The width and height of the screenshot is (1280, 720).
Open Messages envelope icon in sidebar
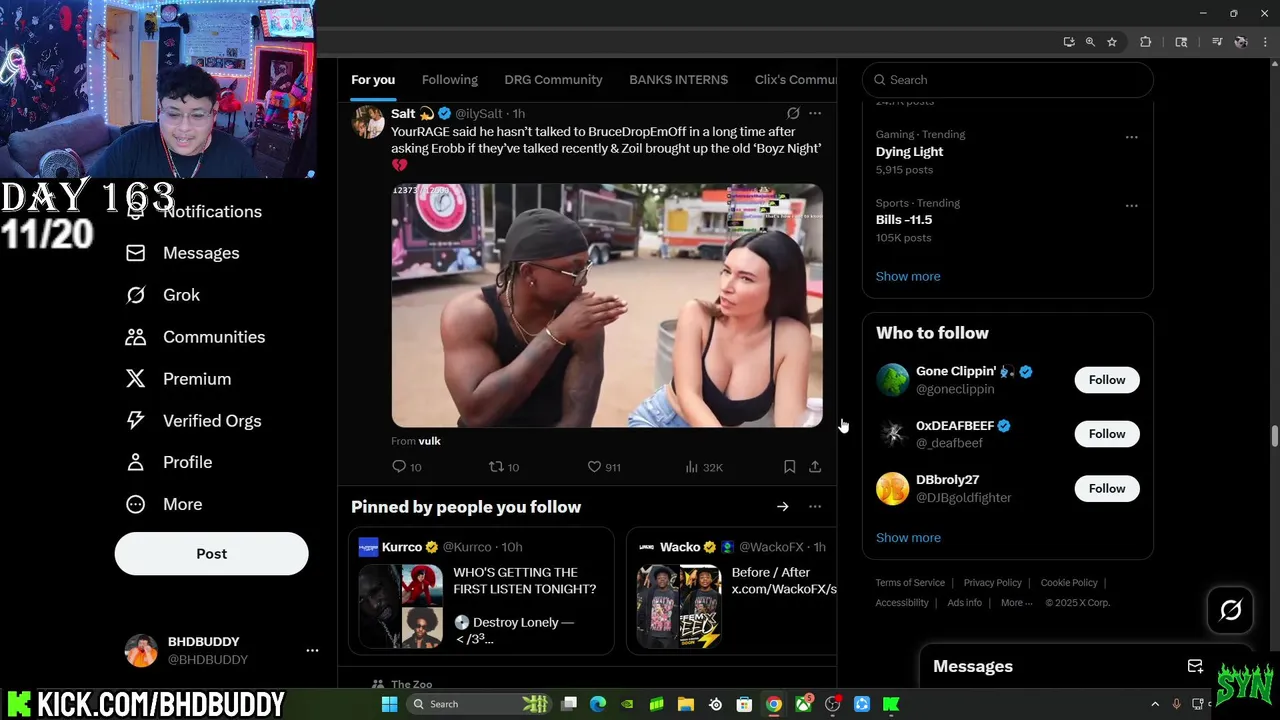[136, 253]
